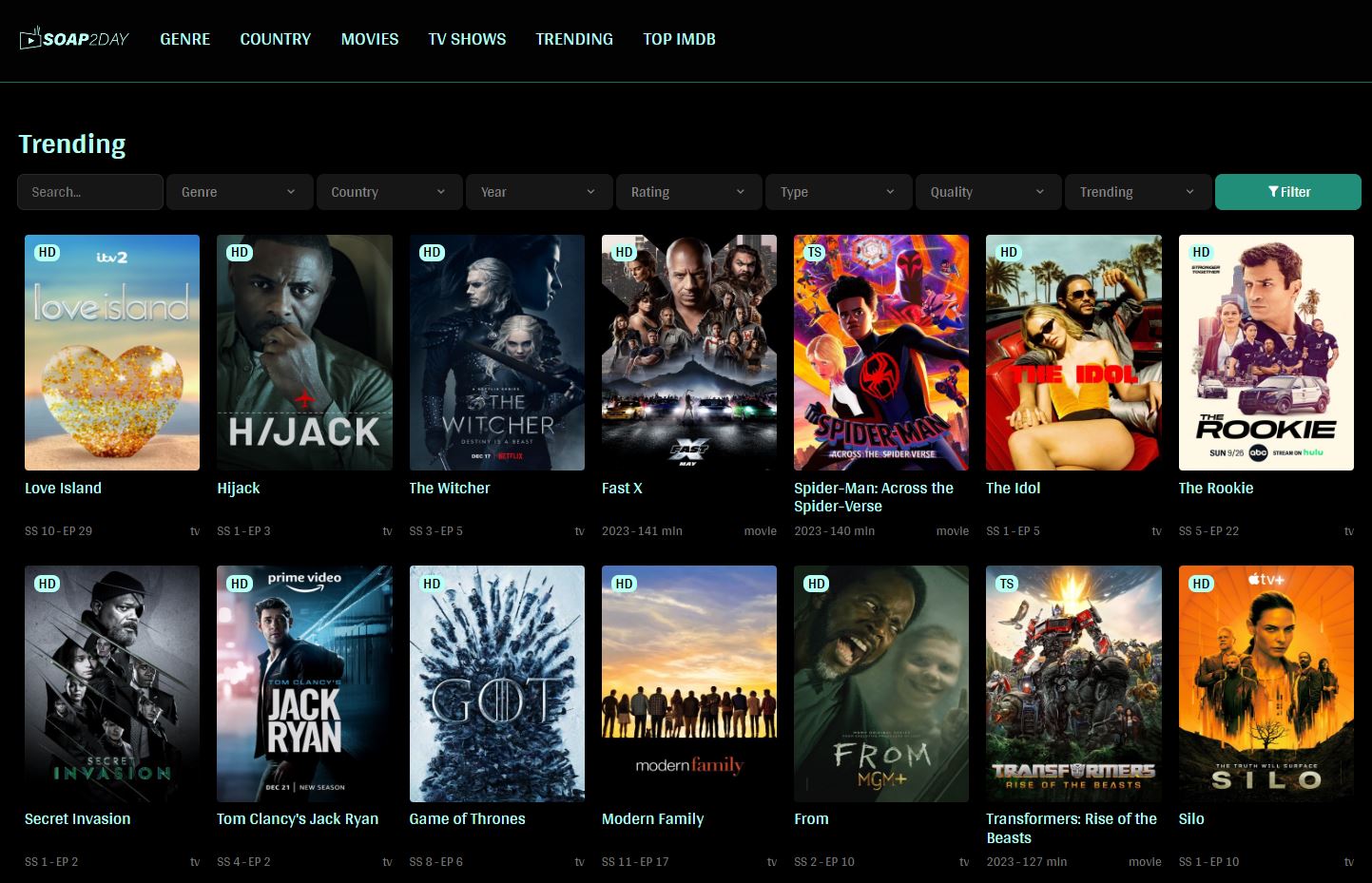
Task: Open the Quality filter dropdown
Action: pyautogui.click(x=988, y=192)
